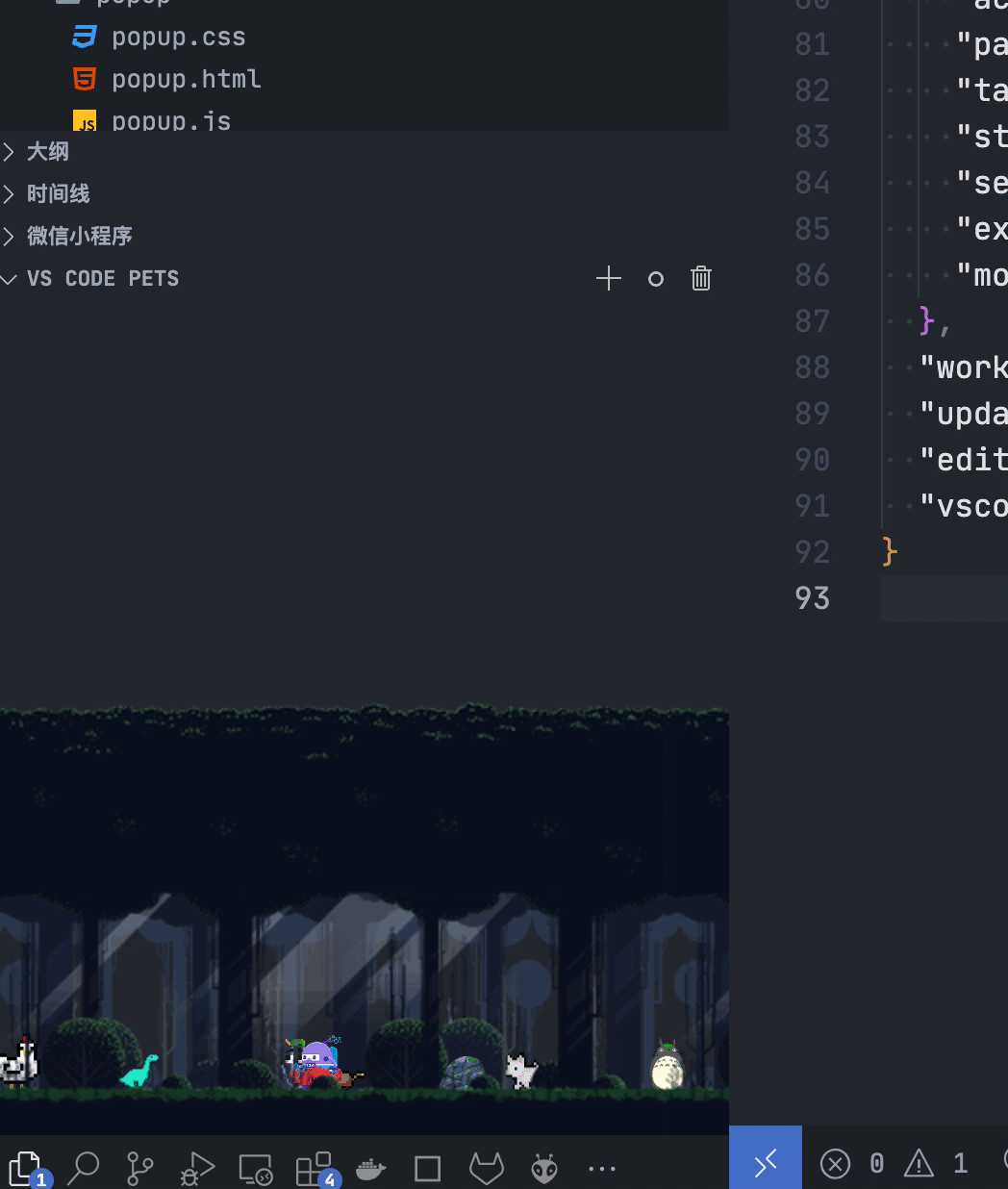Viewport: 1008px width, 1189px height.
Task: Click the chicken pet
Action: coord(17,1062)
